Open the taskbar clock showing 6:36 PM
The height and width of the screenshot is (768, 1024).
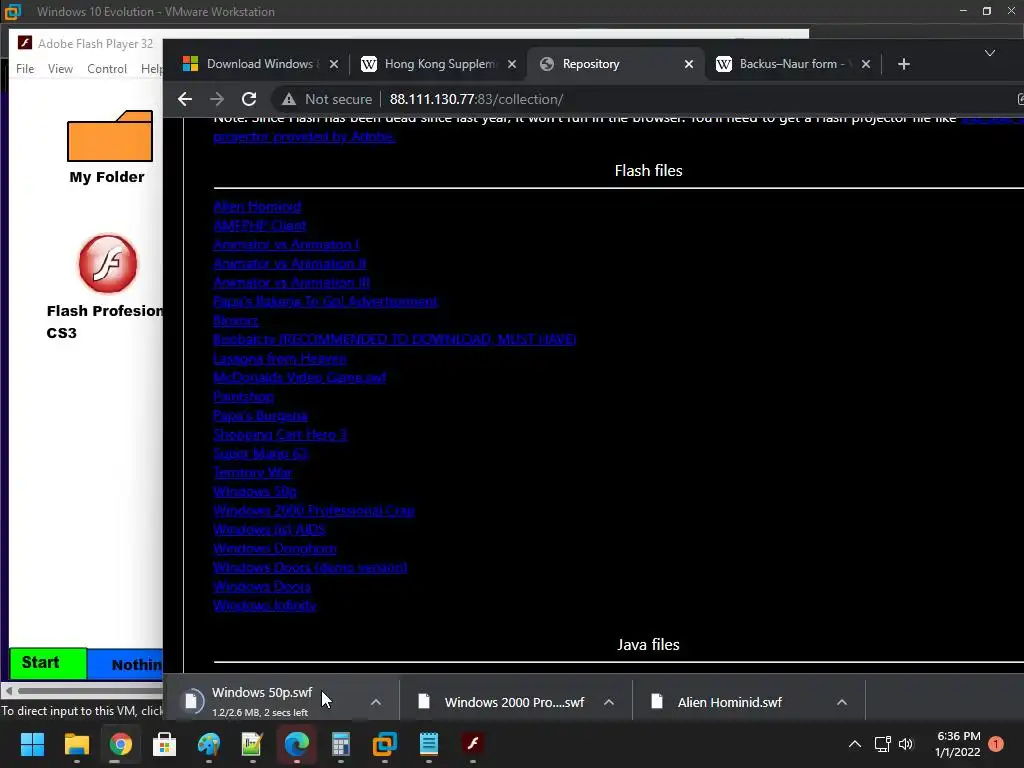click(958, 744)
